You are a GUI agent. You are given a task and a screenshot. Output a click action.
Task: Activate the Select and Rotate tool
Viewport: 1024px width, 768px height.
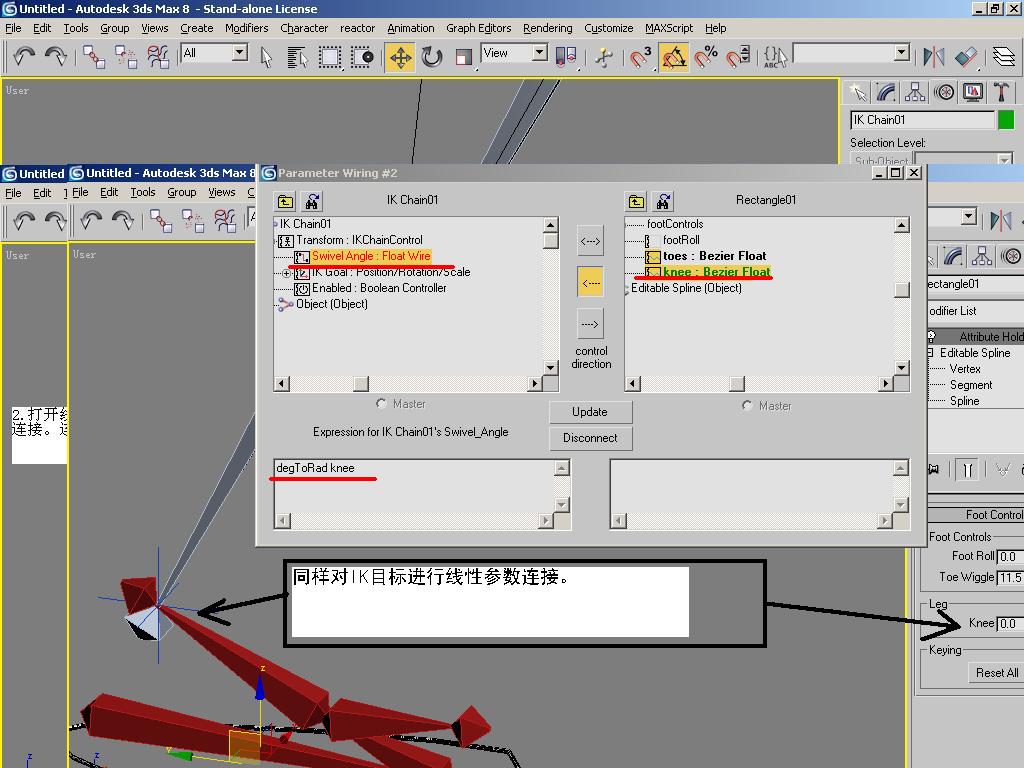[x=432, y=57]
